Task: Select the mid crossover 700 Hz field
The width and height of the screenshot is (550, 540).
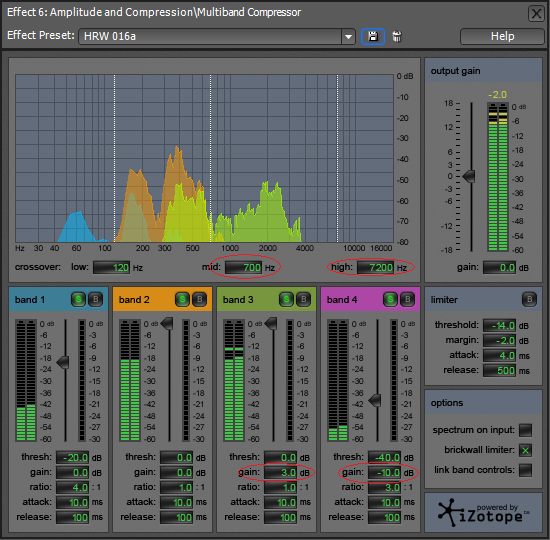Action: click(244, 268)
